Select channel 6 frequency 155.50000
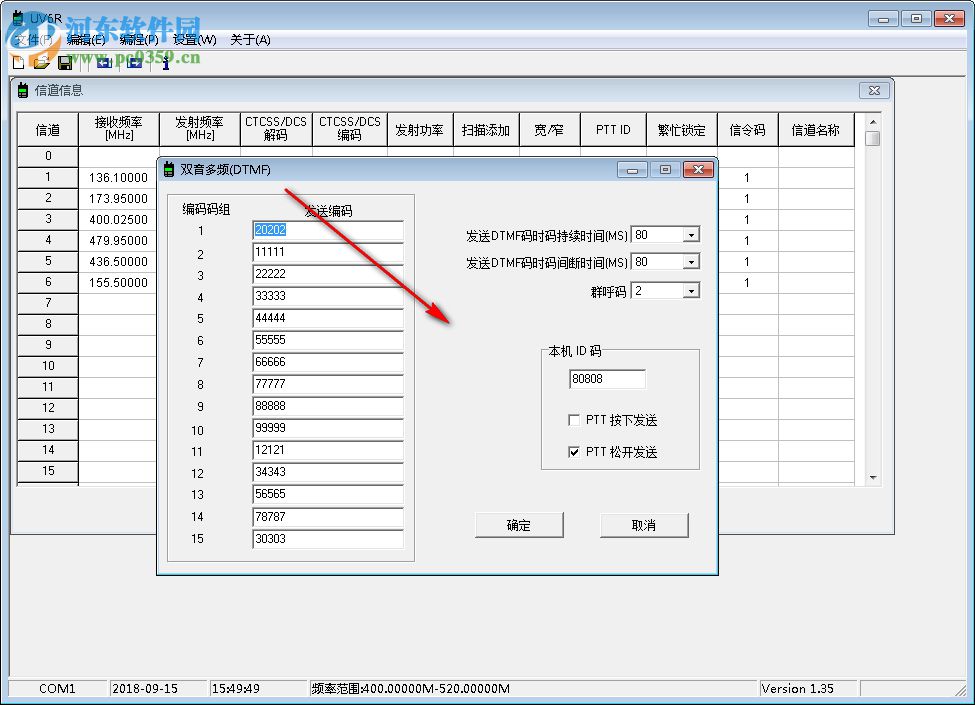This screenshot has height=705, width=975. [118, 283]
